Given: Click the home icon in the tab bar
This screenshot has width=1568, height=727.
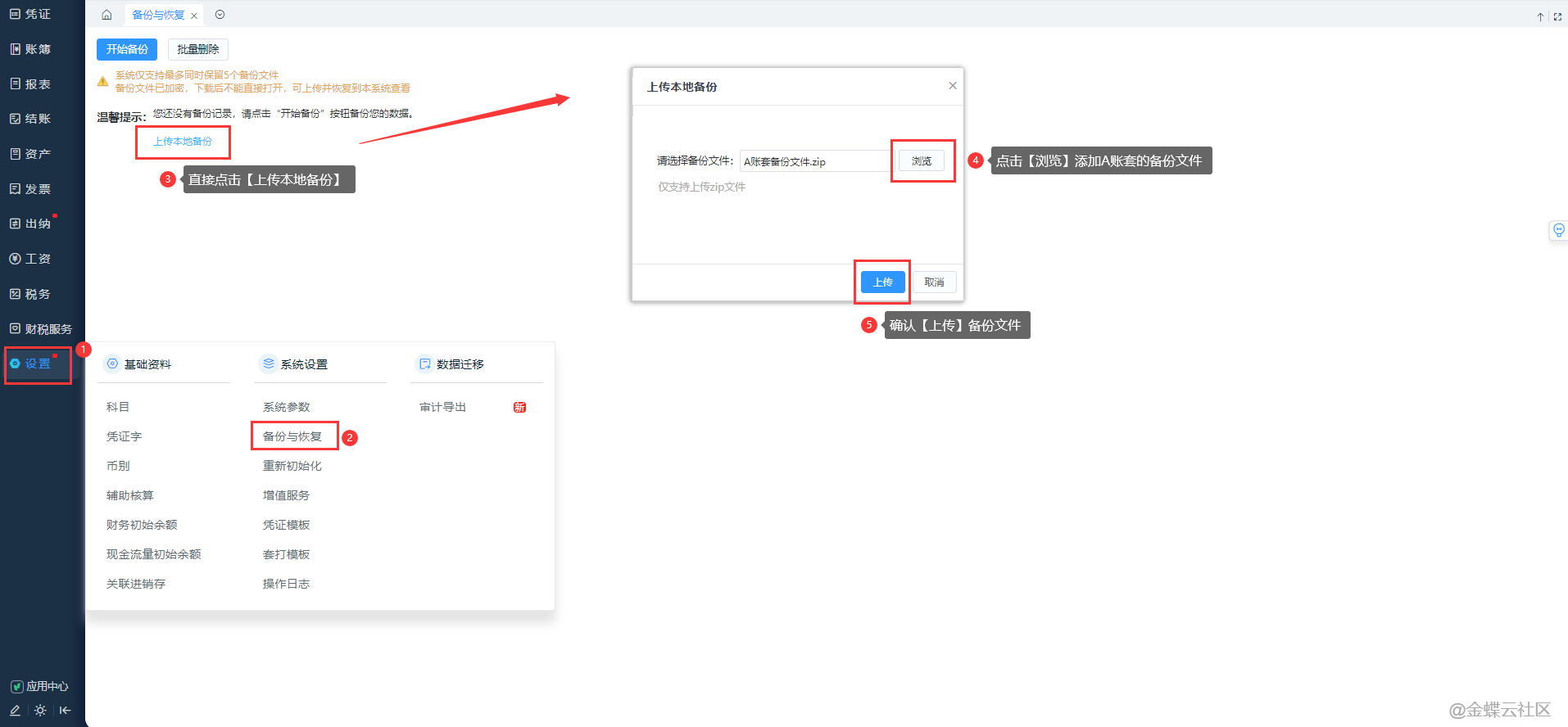Looking at the screenshot, I should click(106, 15).
